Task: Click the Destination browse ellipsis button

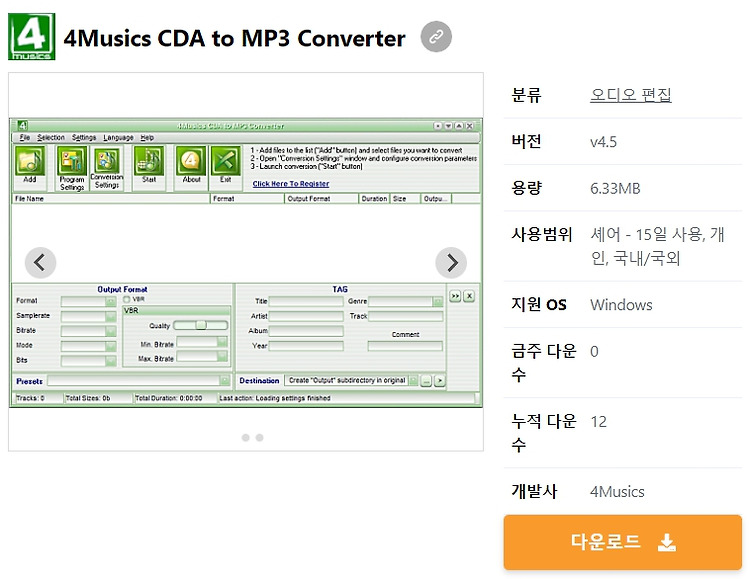Action: click(426, 381)
